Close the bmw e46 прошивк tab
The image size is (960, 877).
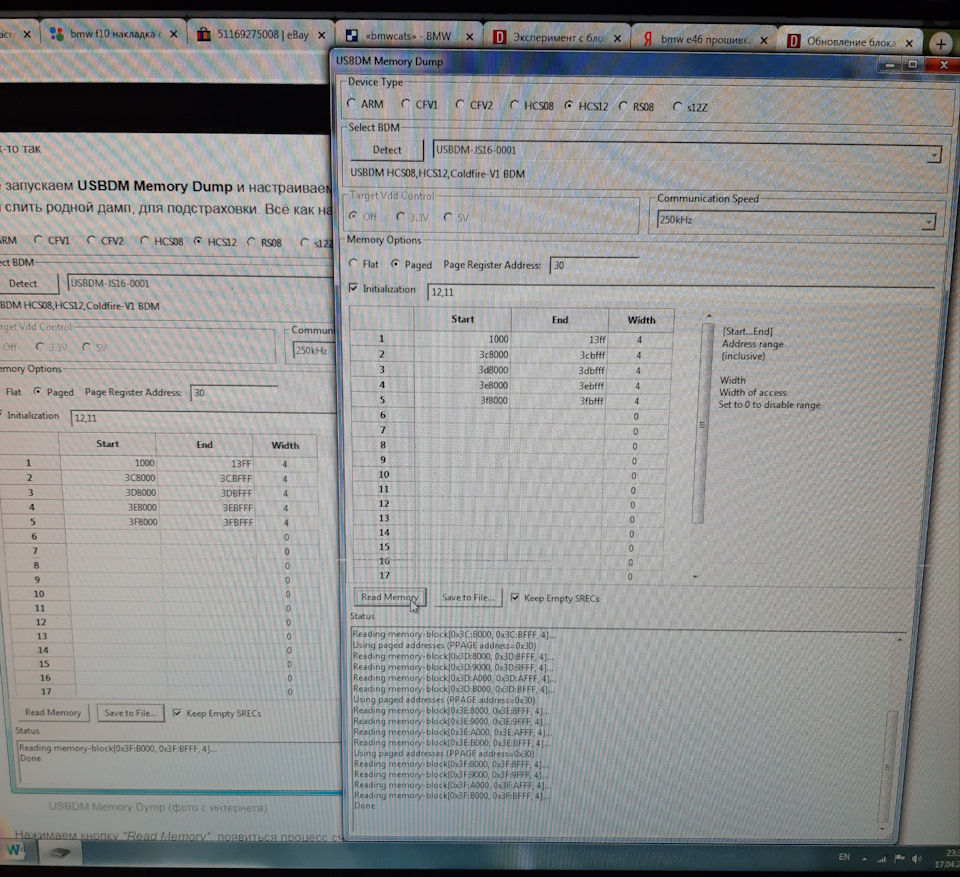(x=764, y=40)
